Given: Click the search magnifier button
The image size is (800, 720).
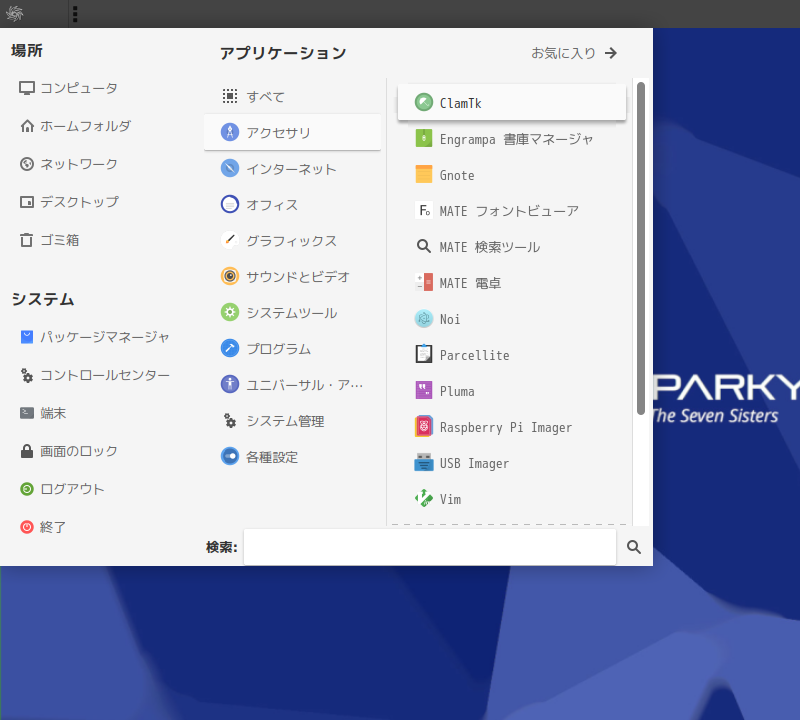Looking at the screenshot, I should coord(634,547).
